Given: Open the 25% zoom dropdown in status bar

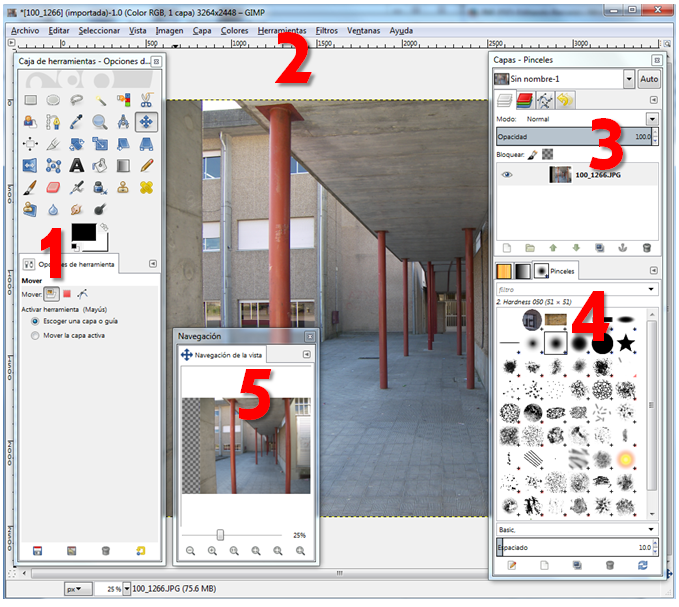Looking at the screenshot, I should point(126,589).
